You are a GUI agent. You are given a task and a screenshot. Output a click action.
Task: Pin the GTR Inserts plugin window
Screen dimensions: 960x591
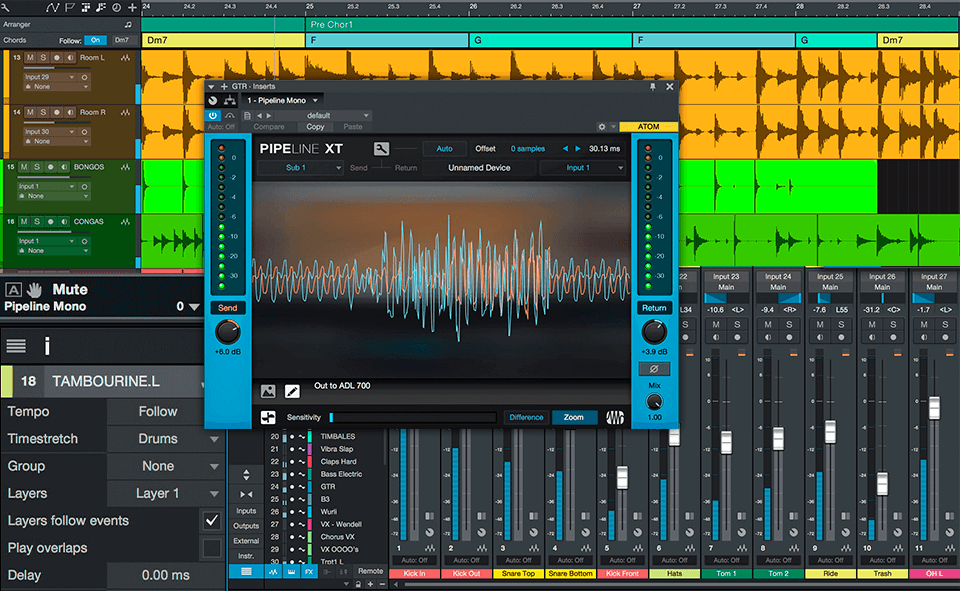pos(653,88)
